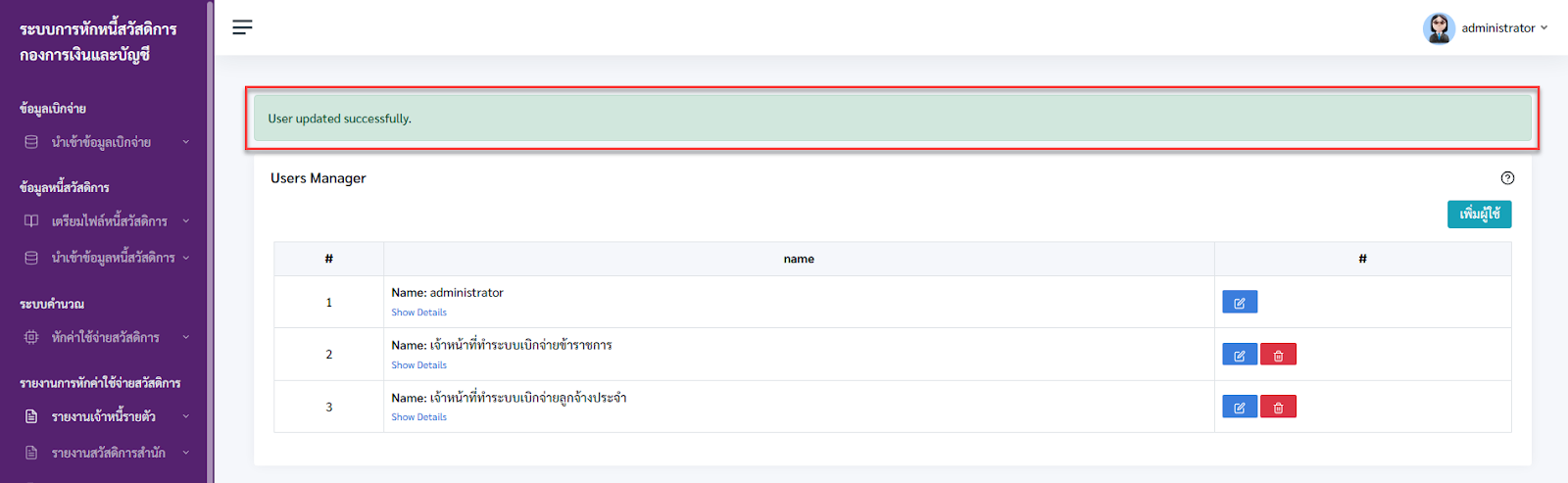
Task: Click database icon of นำเข้าข้อมูลหนี้สวัสดิการ
Action: [31, 258]
